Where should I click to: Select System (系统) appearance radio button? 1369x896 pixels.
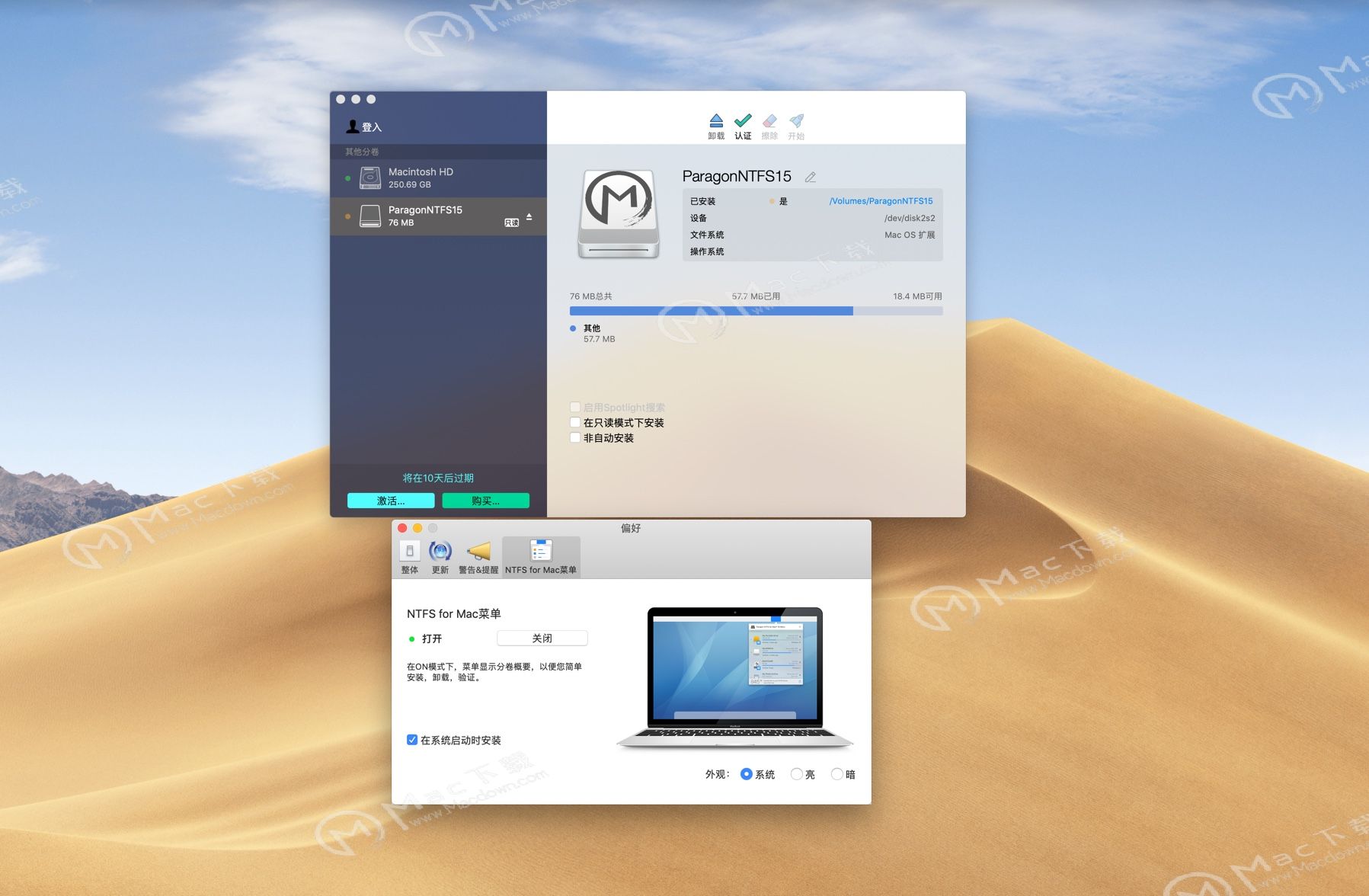coord(747,774)
